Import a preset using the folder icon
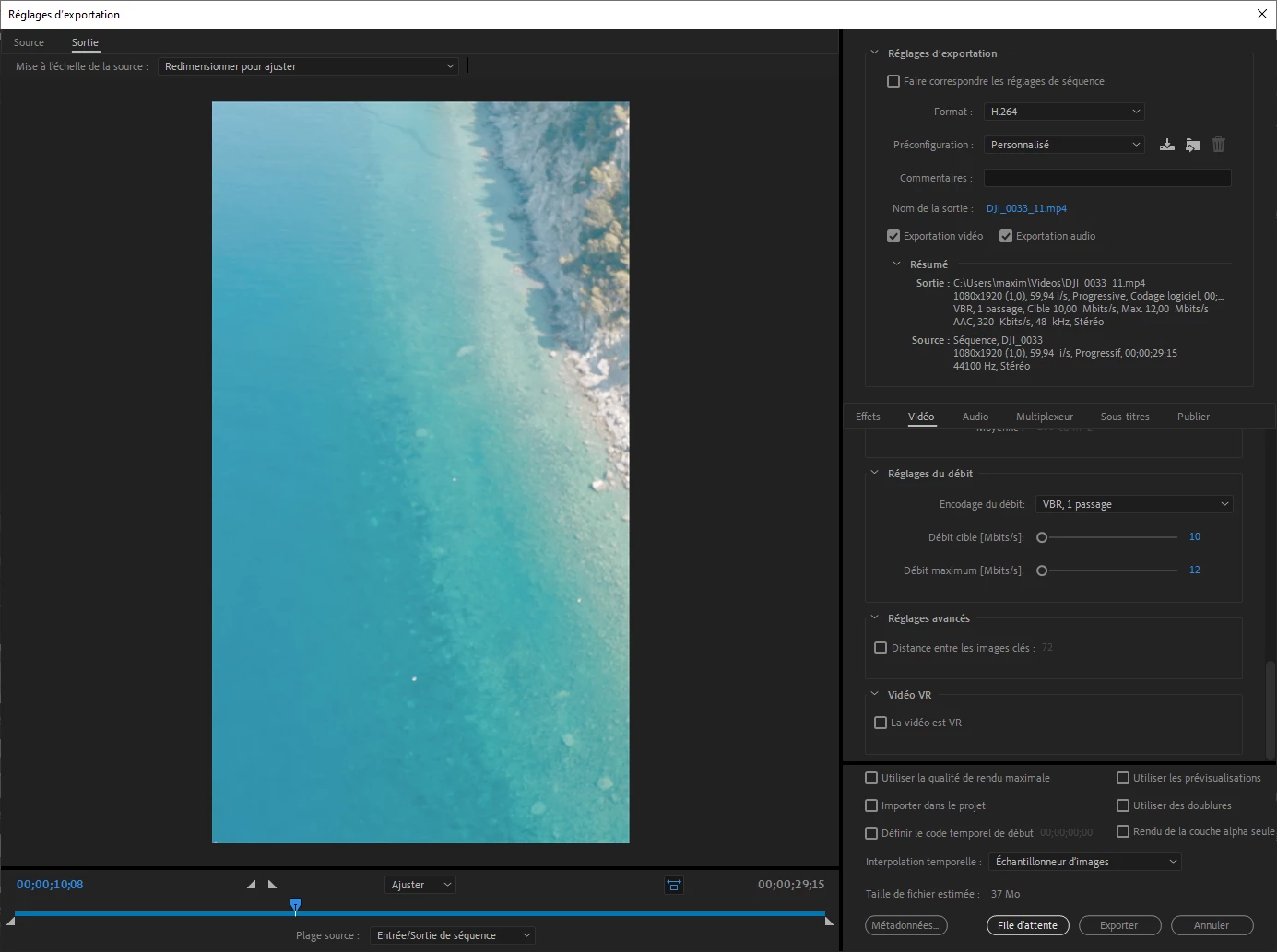 tap(1193, 145)
